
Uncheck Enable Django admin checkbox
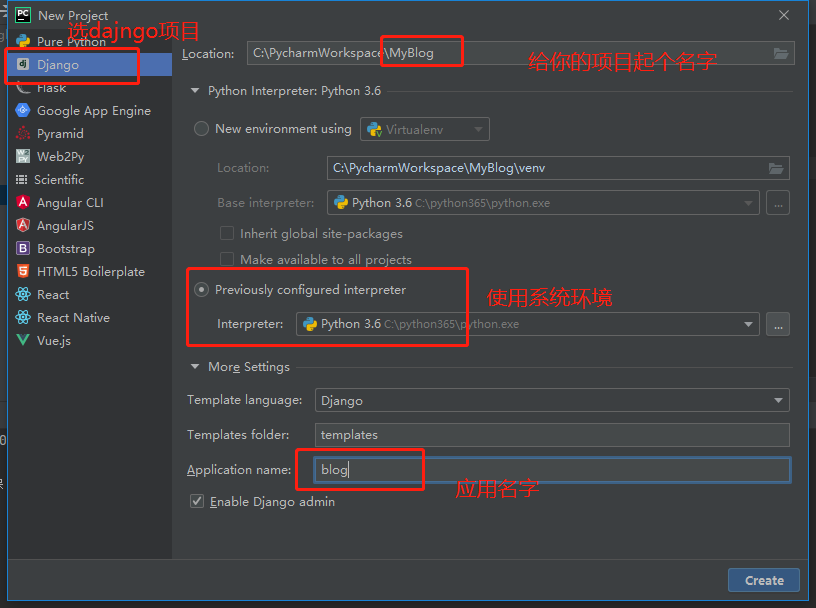pos(197,501)
